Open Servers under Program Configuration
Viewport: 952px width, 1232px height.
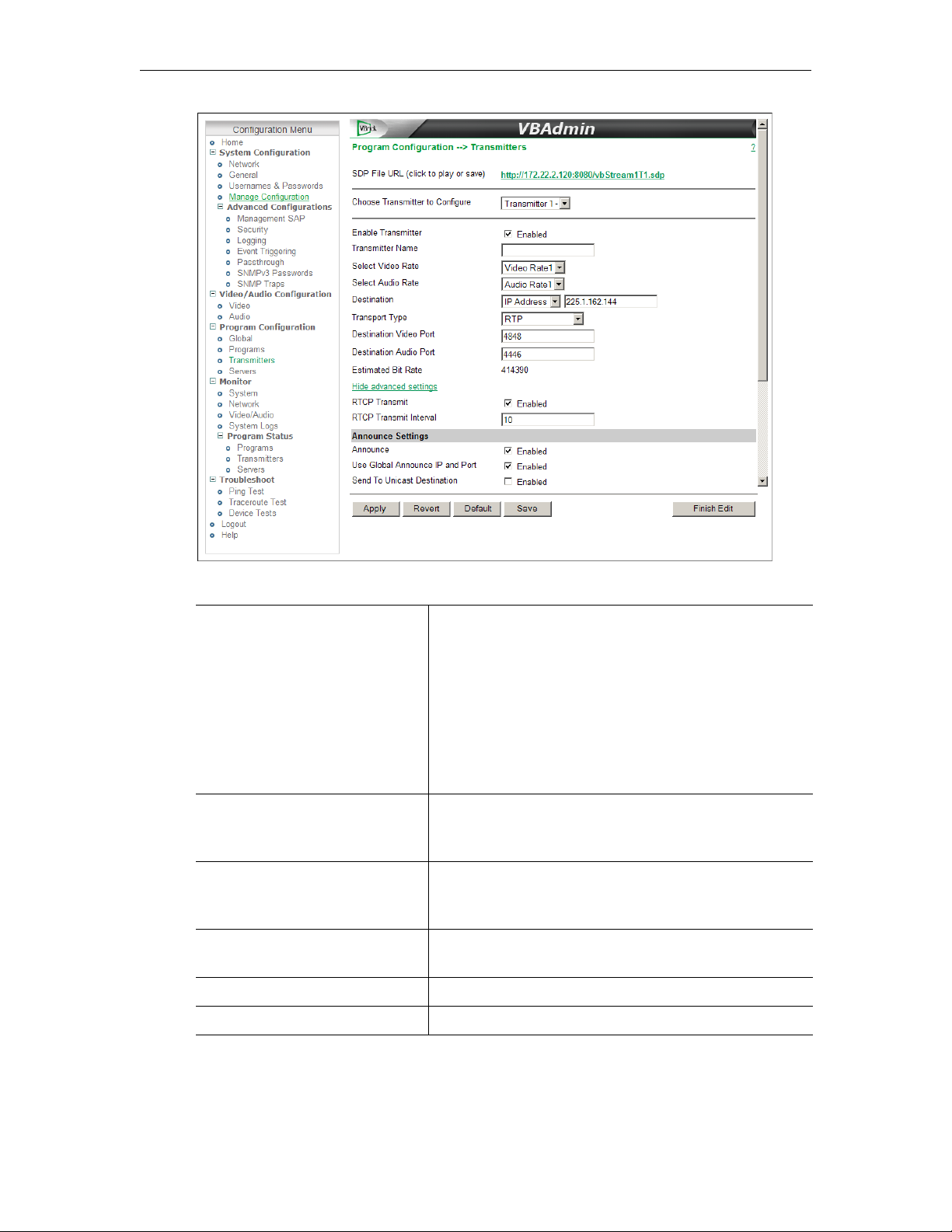click(242, 371)
